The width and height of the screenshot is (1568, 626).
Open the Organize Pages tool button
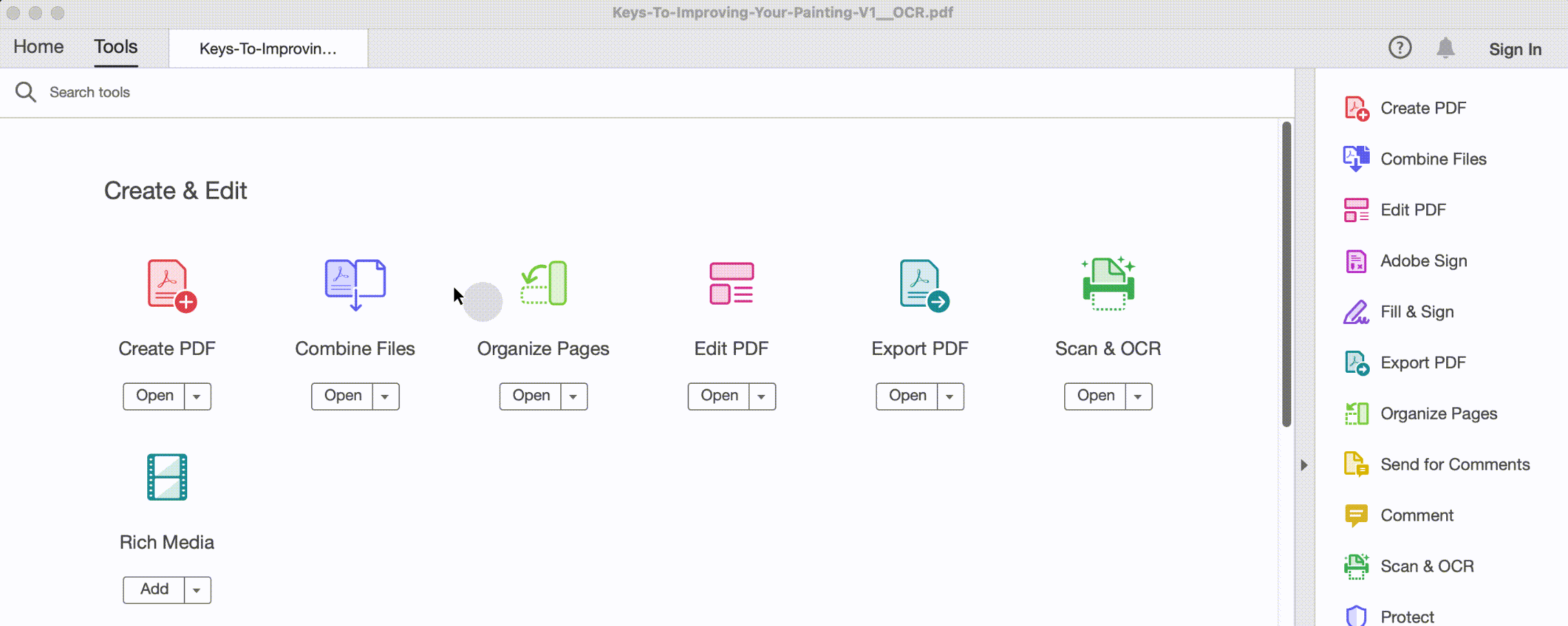click(x=531, y=396)
